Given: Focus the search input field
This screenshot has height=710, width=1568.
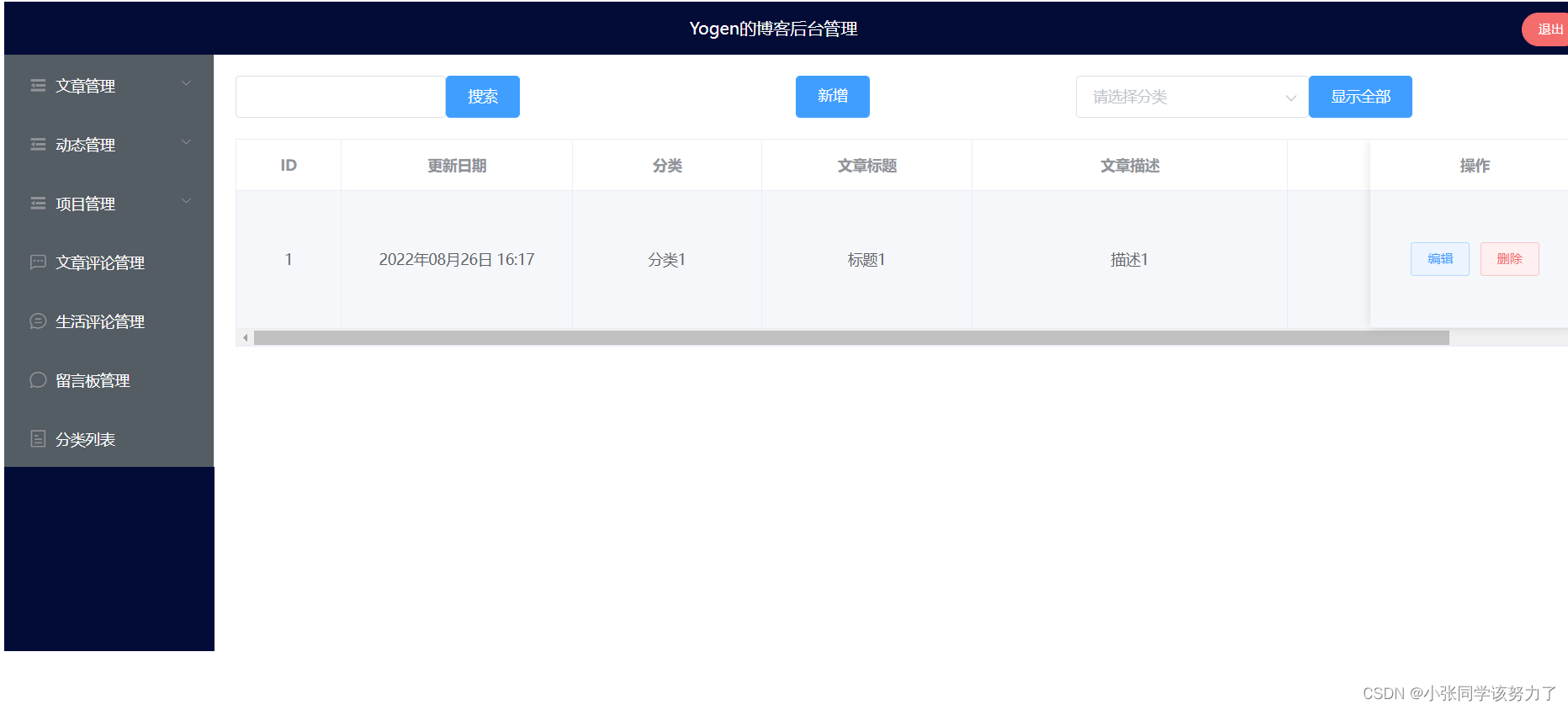Looking at the screenshot, I should click(341, 97).
